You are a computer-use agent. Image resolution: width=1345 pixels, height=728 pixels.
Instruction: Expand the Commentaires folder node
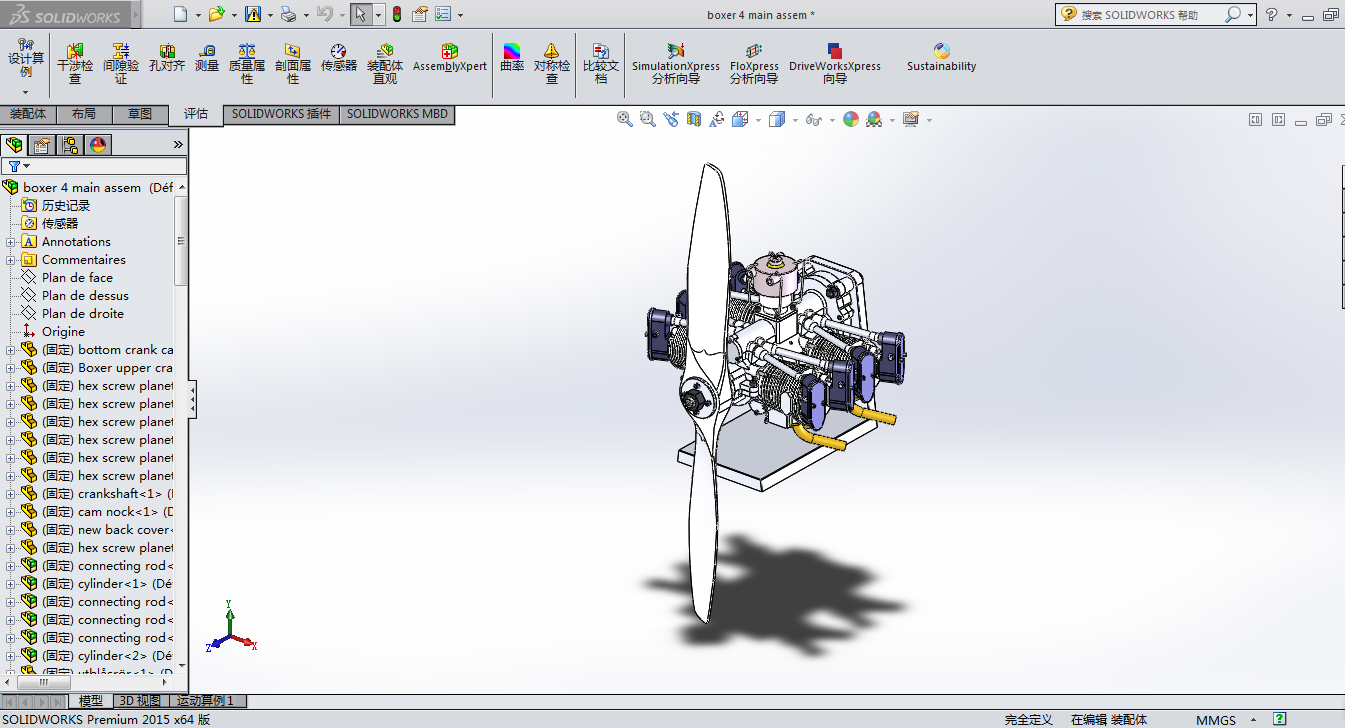(11, 260)
